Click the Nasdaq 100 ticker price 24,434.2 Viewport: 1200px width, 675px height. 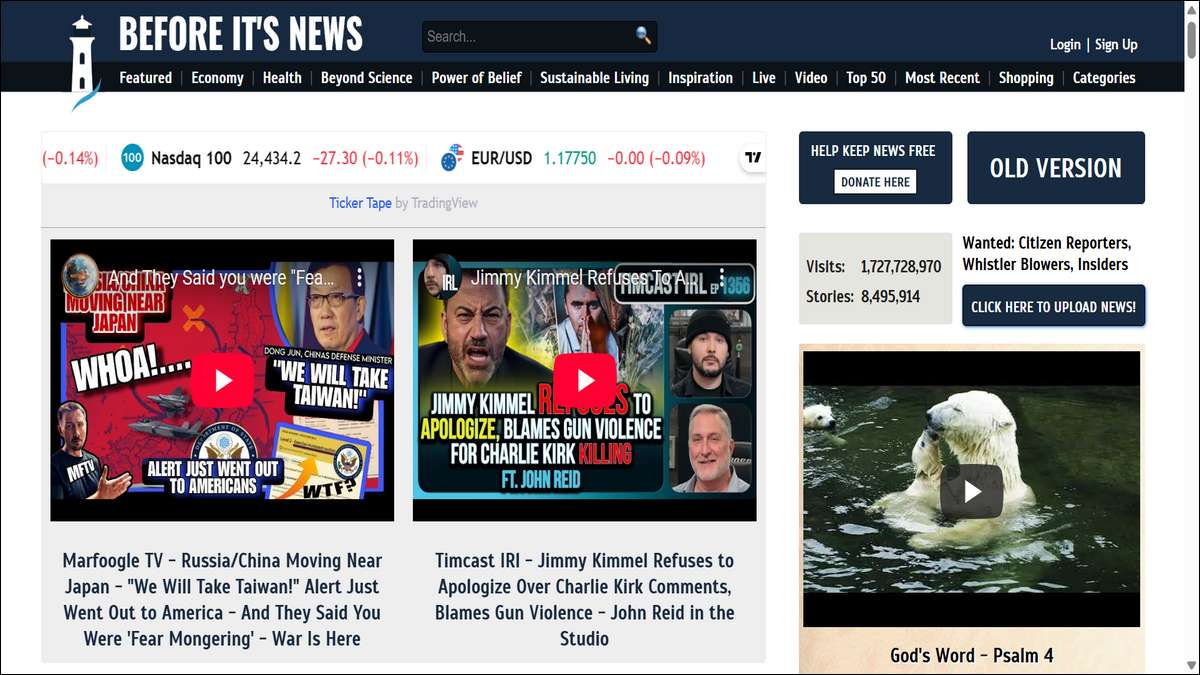[272, 158]
